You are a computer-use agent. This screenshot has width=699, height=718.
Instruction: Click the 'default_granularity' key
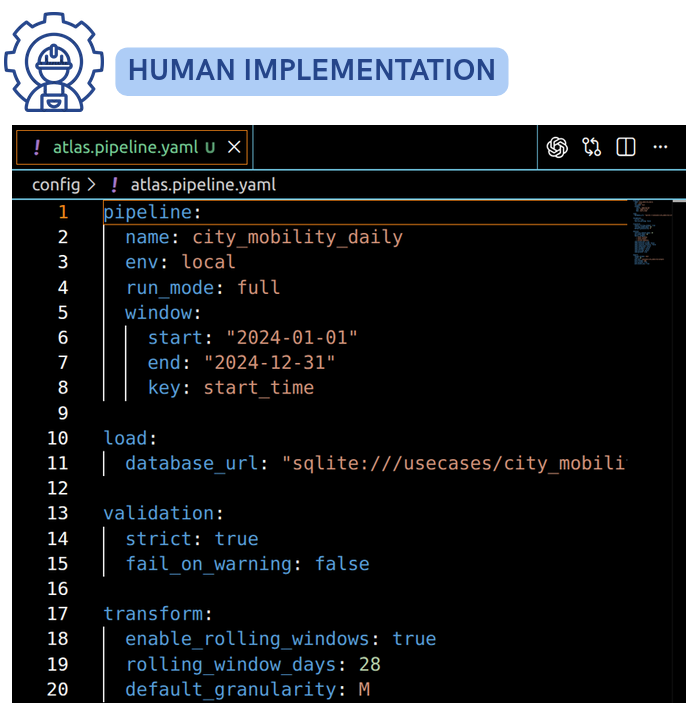point(231,690)
